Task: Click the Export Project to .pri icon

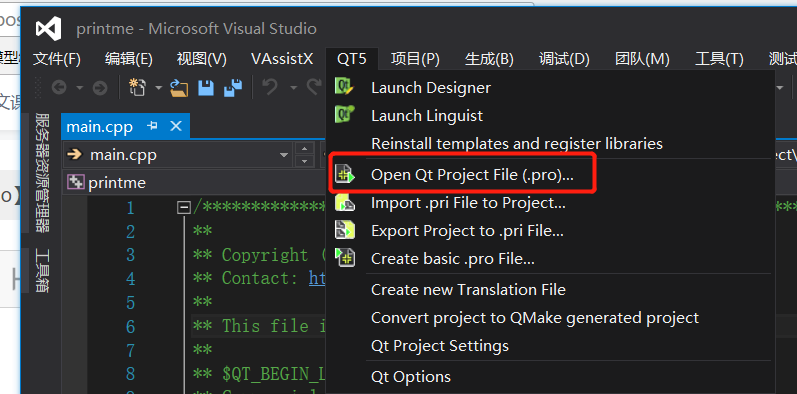Action: pos(344,230)
